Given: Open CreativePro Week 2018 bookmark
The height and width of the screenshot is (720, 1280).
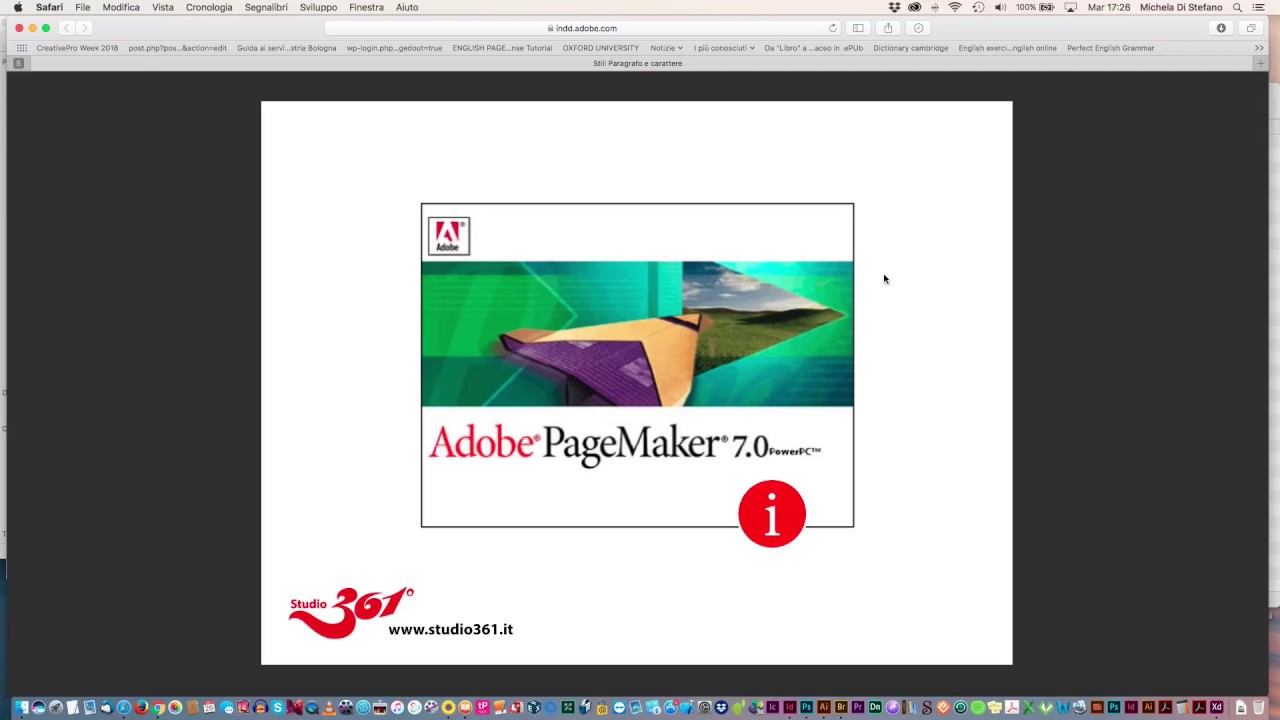Looking at the screenshot, I should click(77, 48).
